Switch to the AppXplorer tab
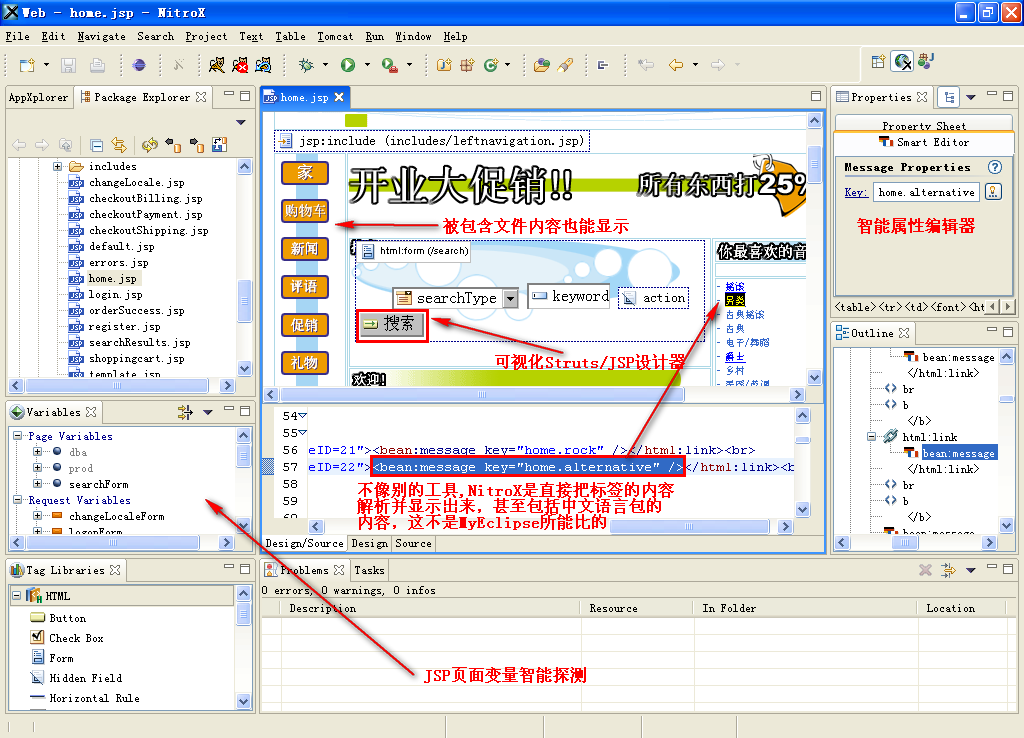 [x=39, y=97]
